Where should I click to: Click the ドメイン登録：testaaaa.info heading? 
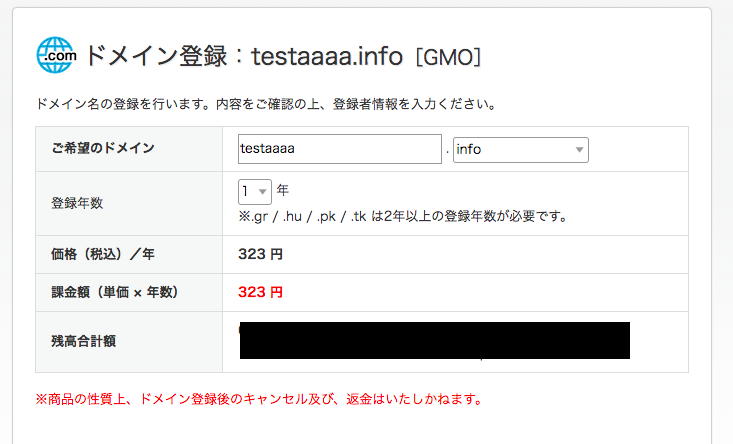244,57
